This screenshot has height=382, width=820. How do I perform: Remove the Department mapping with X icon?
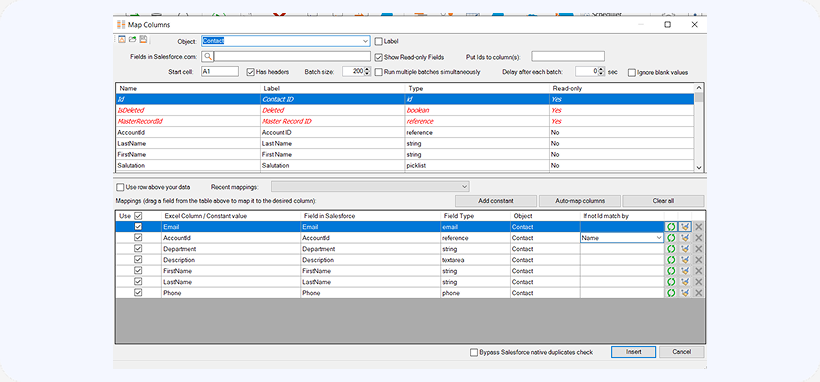tap(699, 249)
